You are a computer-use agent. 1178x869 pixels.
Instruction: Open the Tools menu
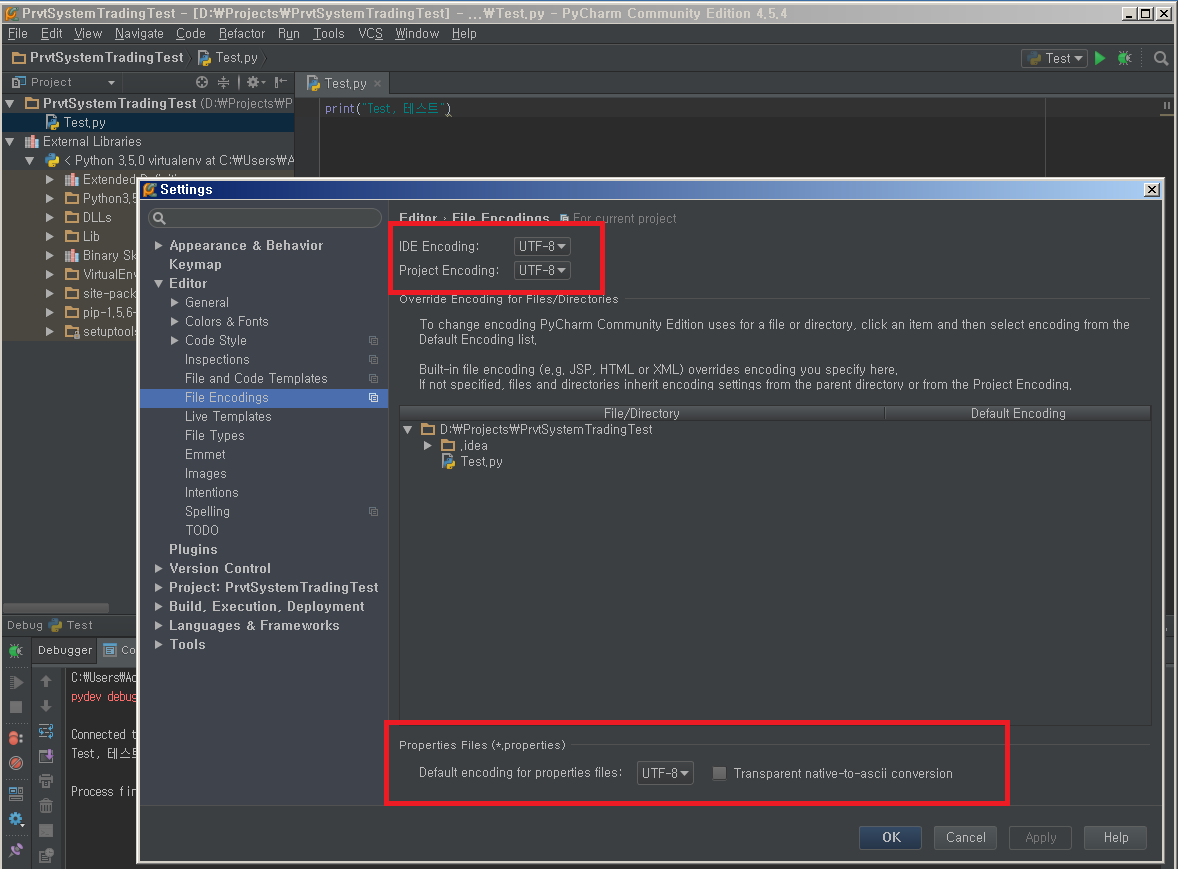coord(329,34)
